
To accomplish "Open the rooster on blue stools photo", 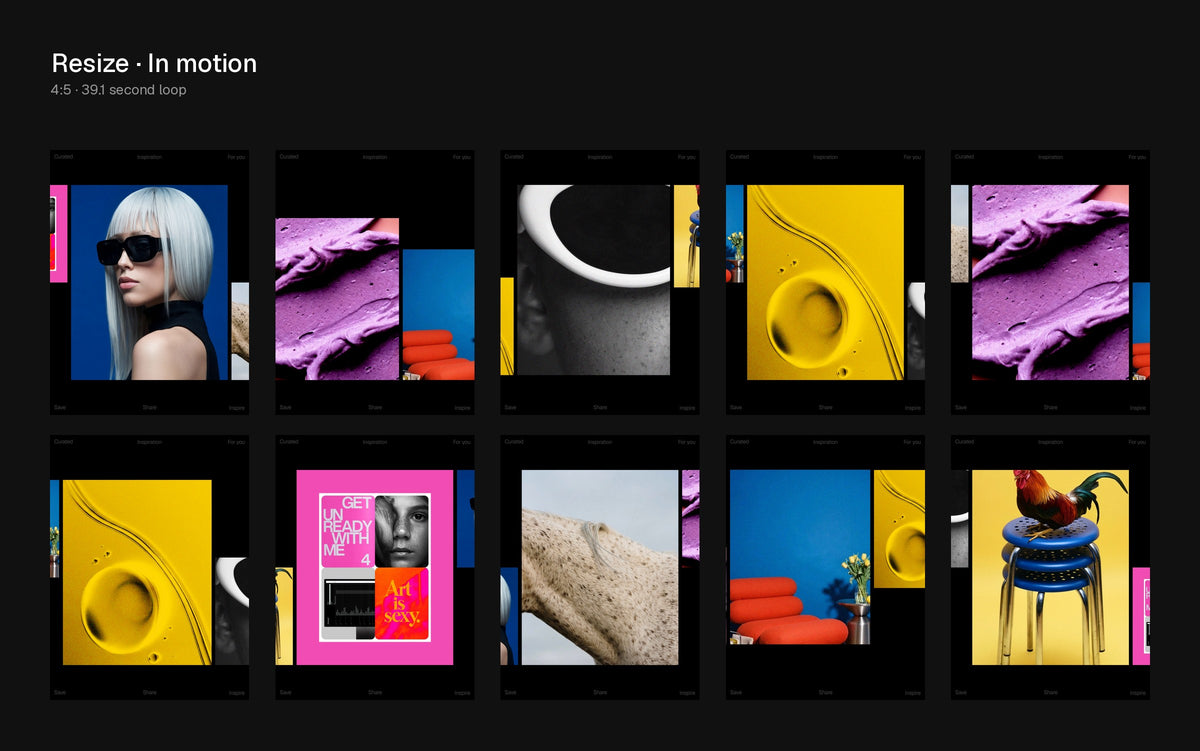I will click(x=1050, y=567).
